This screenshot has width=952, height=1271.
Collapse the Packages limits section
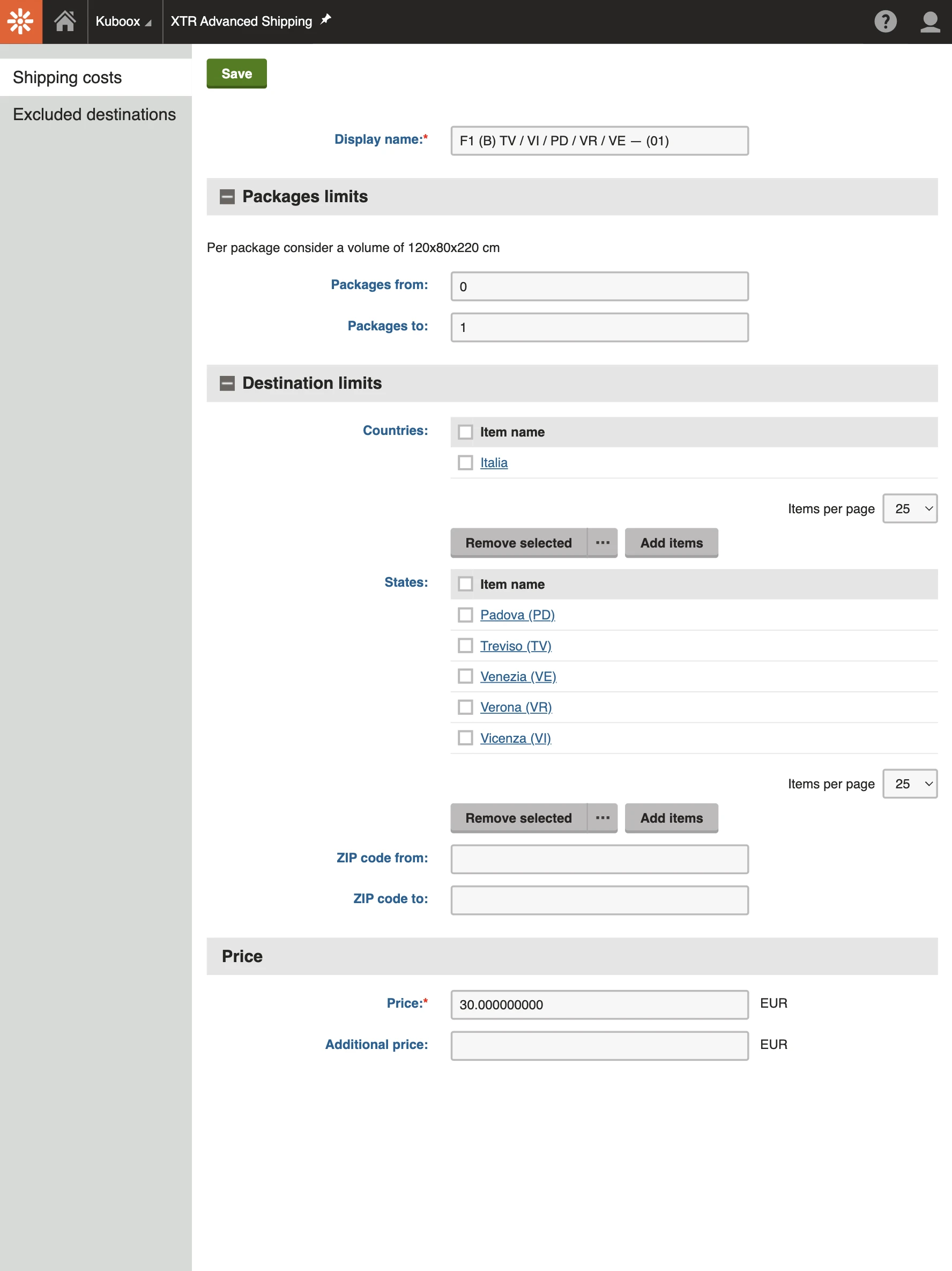(x=227, y=197)
